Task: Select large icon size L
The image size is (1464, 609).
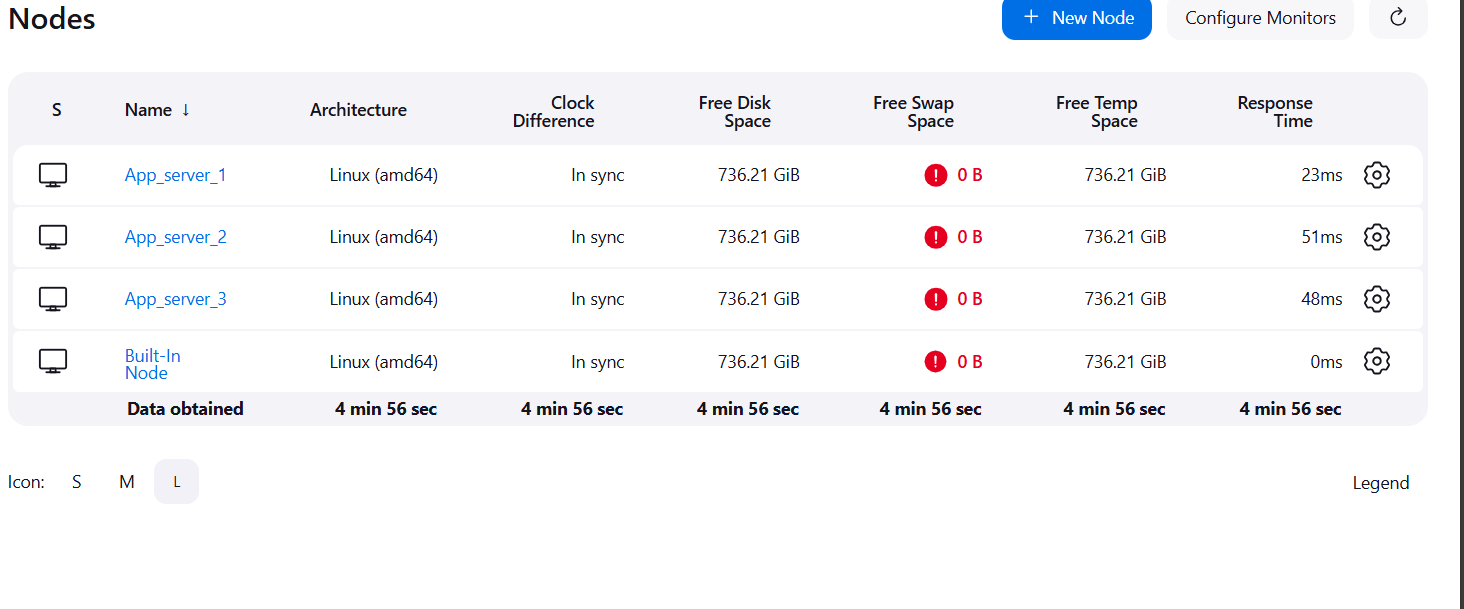Action: [x=177, y=482]
